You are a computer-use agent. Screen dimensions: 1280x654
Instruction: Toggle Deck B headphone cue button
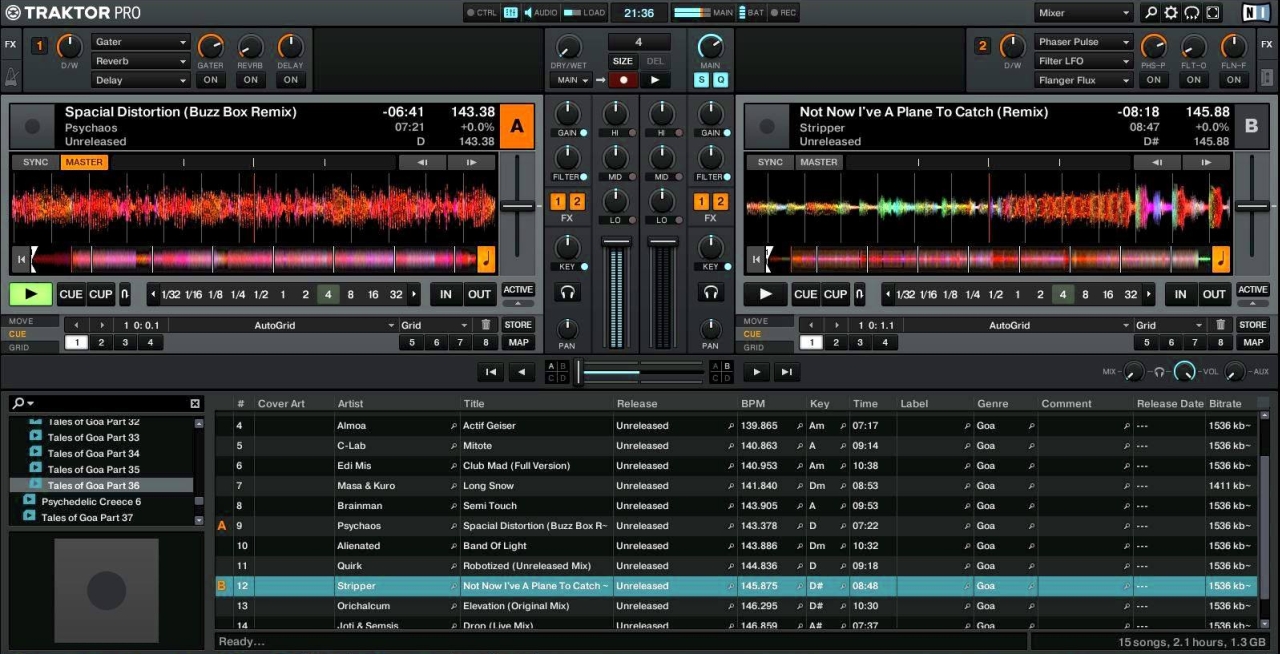[x=711, y=292]
